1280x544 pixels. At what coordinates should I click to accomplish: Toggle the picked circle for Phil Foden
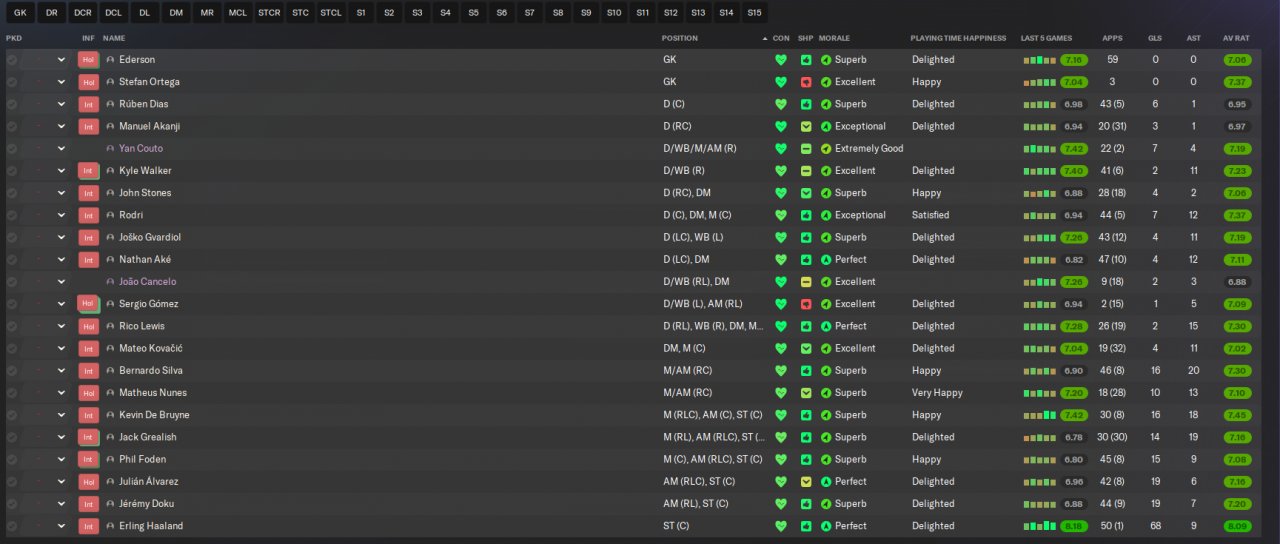12,460
